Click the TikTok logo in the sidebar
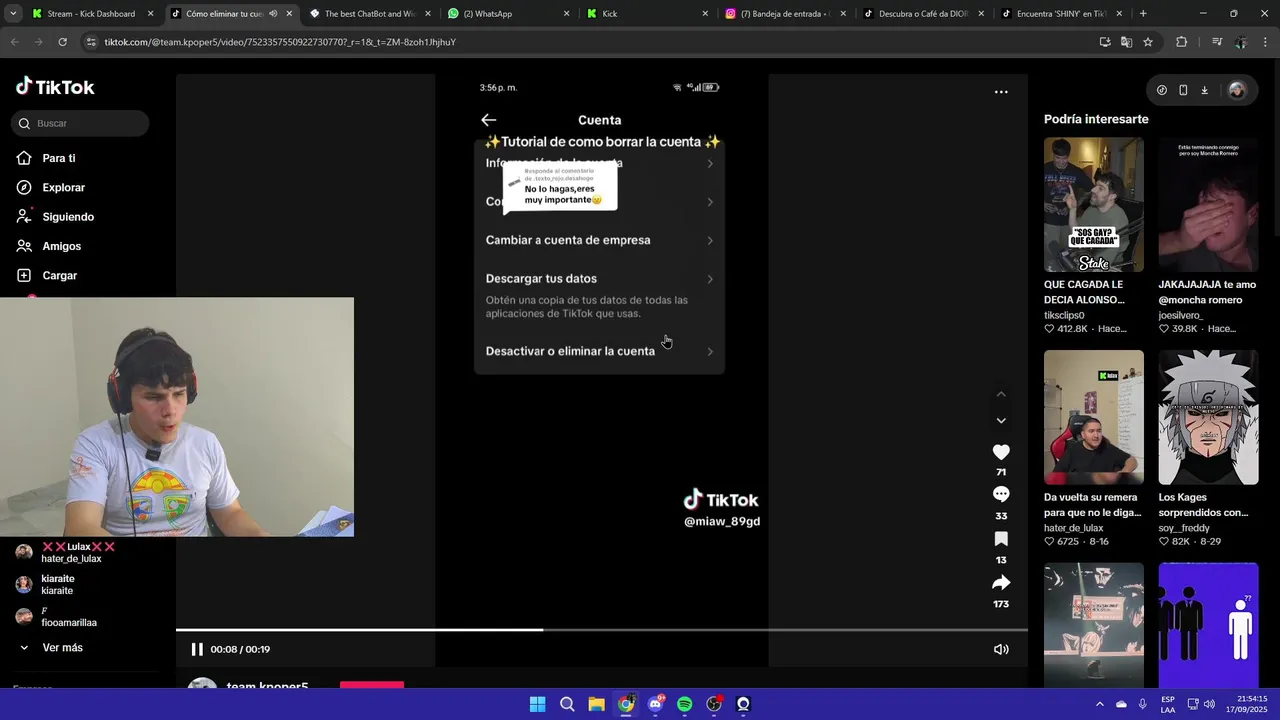The height and width of the screenshot is (720, 1280). (55, 87)
